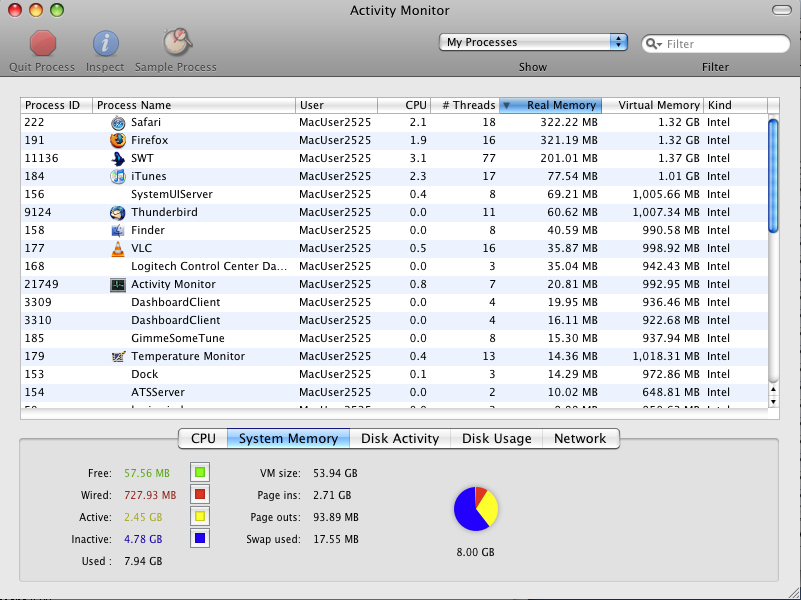
Task: Select the Temperature Monitor icon
Action: point(118,356)
